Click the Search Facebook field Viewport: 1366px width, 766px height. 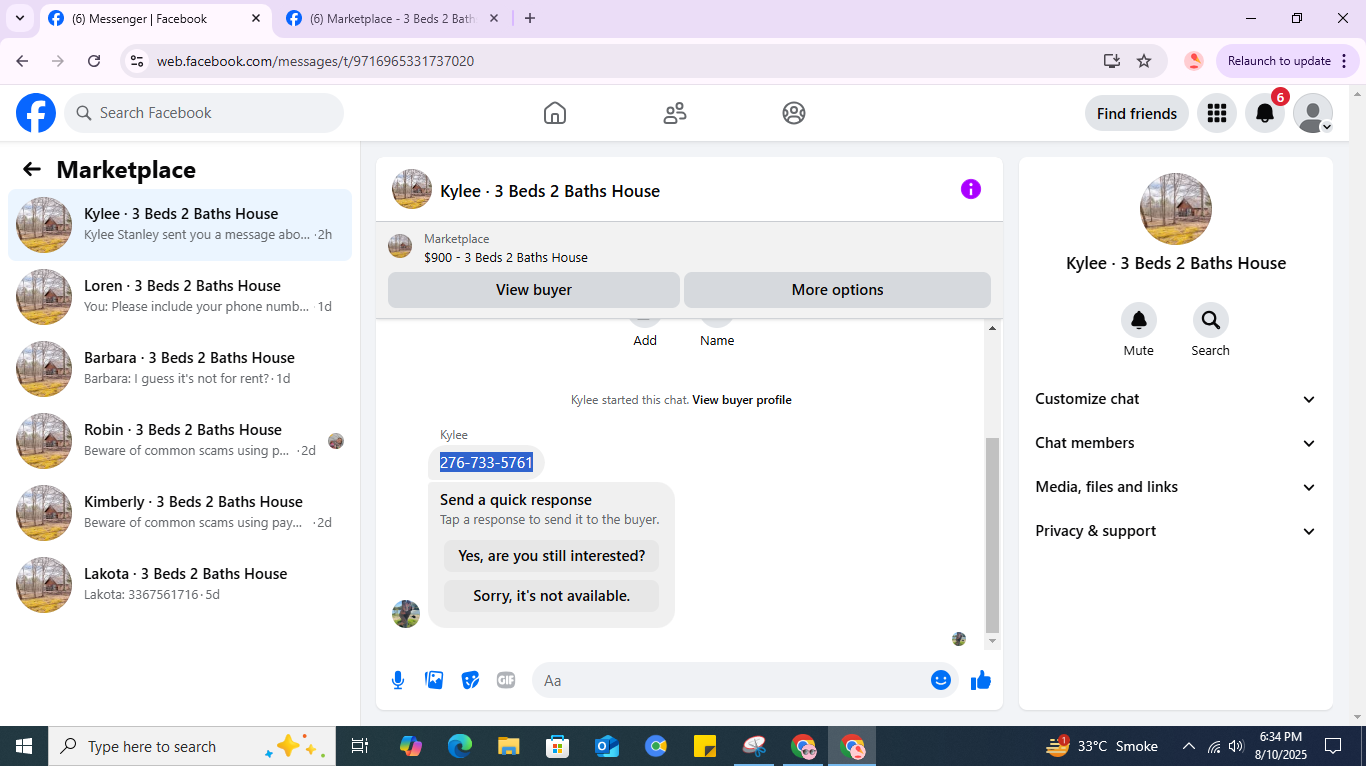(204, 113)
